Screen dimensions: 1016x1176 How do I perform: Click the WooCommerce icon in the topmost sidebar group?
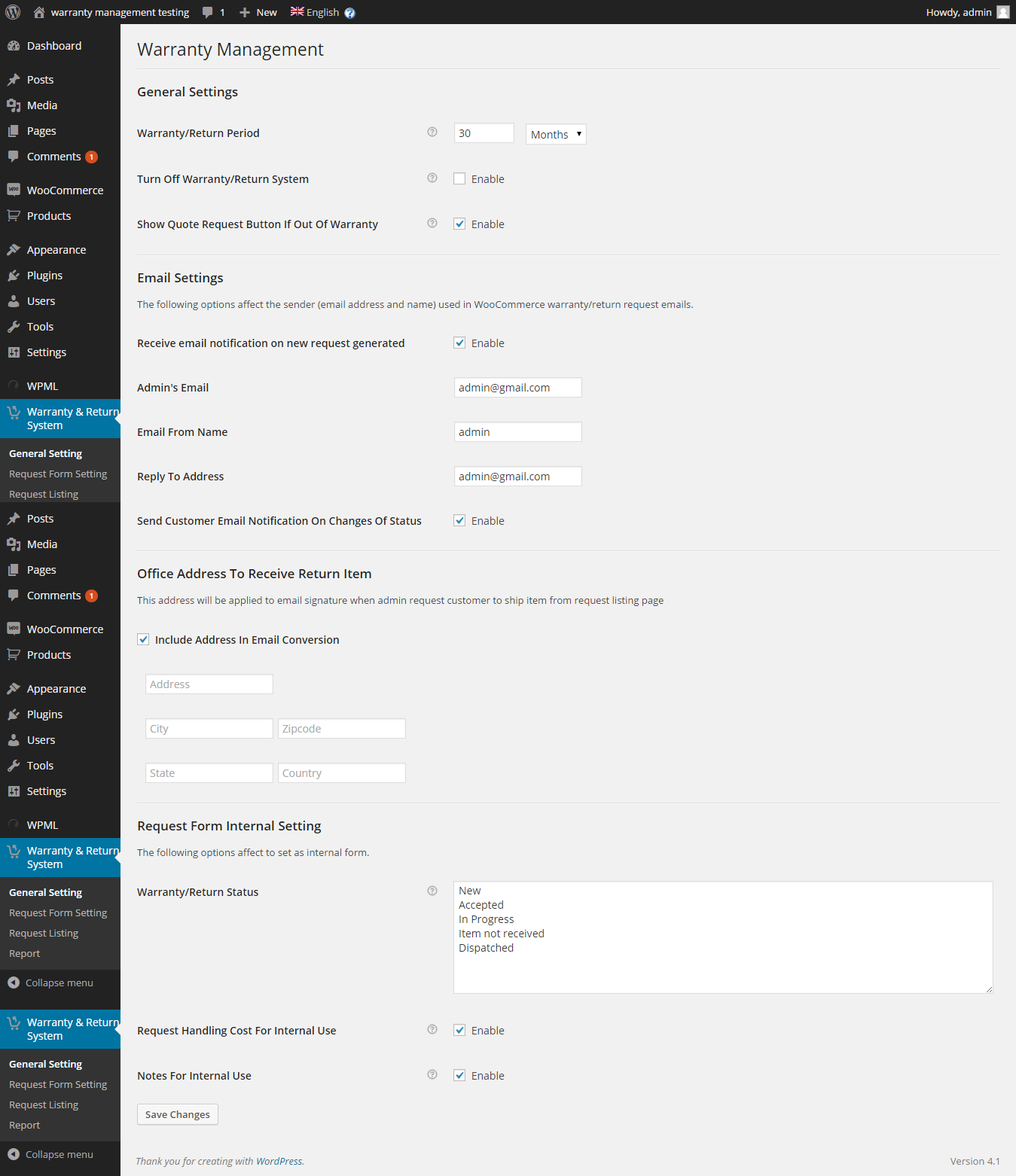[x=14, y=190]
